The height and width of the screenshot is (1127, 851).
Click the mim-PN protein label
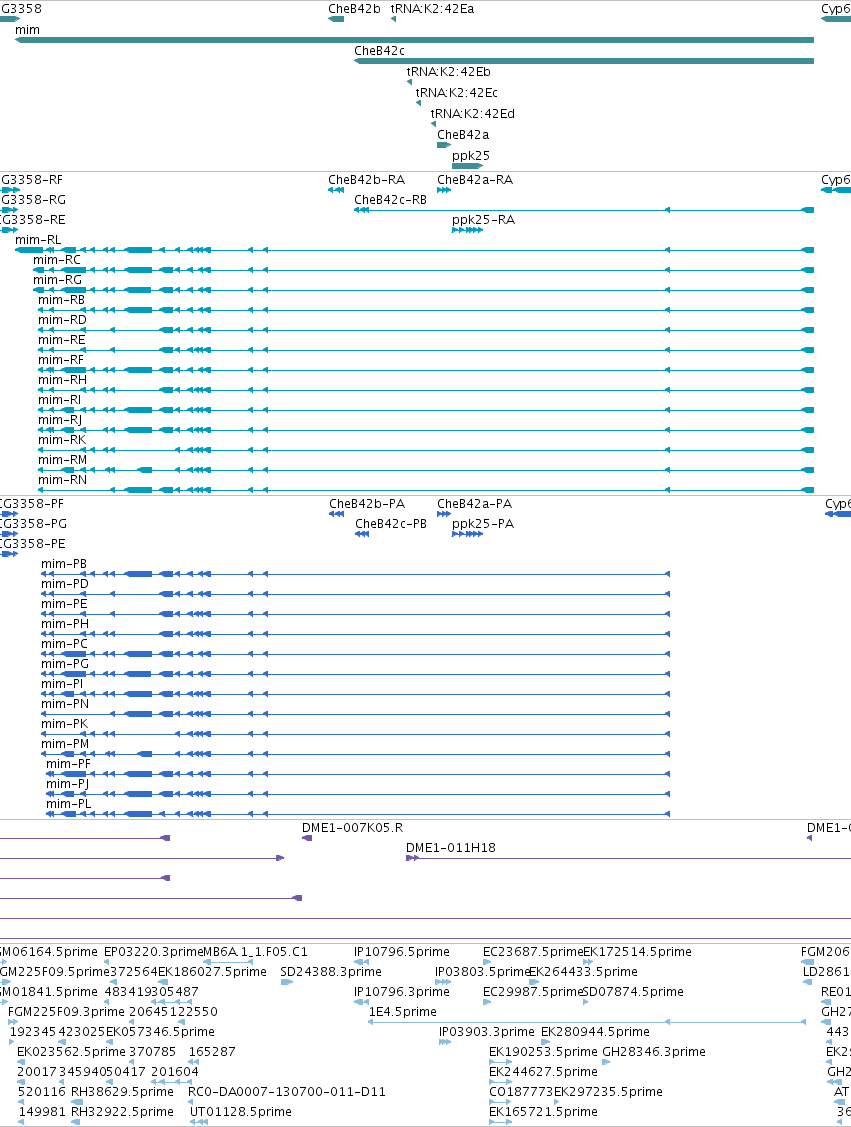pos(65,704)
